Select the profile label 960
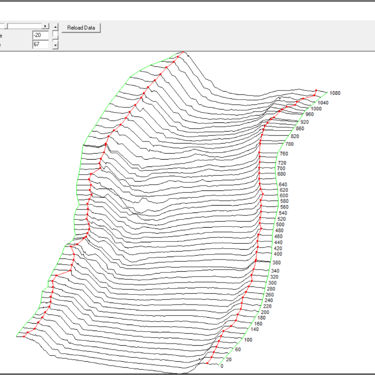 310,115
